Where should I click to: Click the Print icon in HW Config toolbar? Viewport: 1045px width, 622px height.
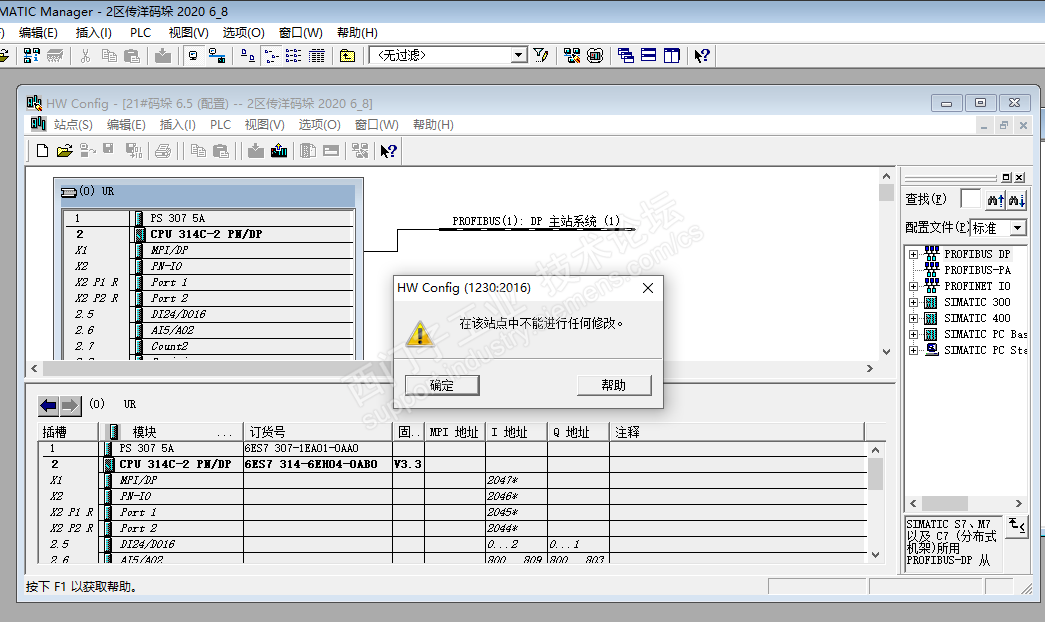163,151
